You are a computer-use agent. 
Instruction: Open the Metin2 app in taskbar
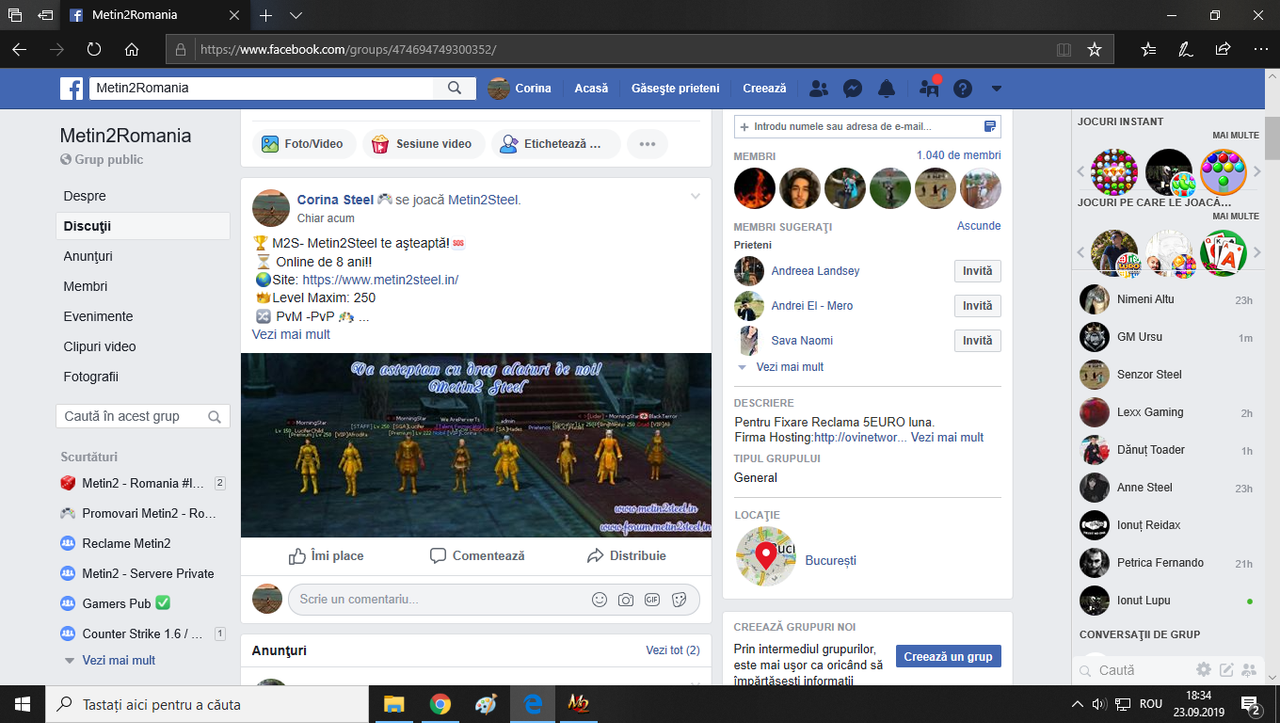[x=578, y=704]
